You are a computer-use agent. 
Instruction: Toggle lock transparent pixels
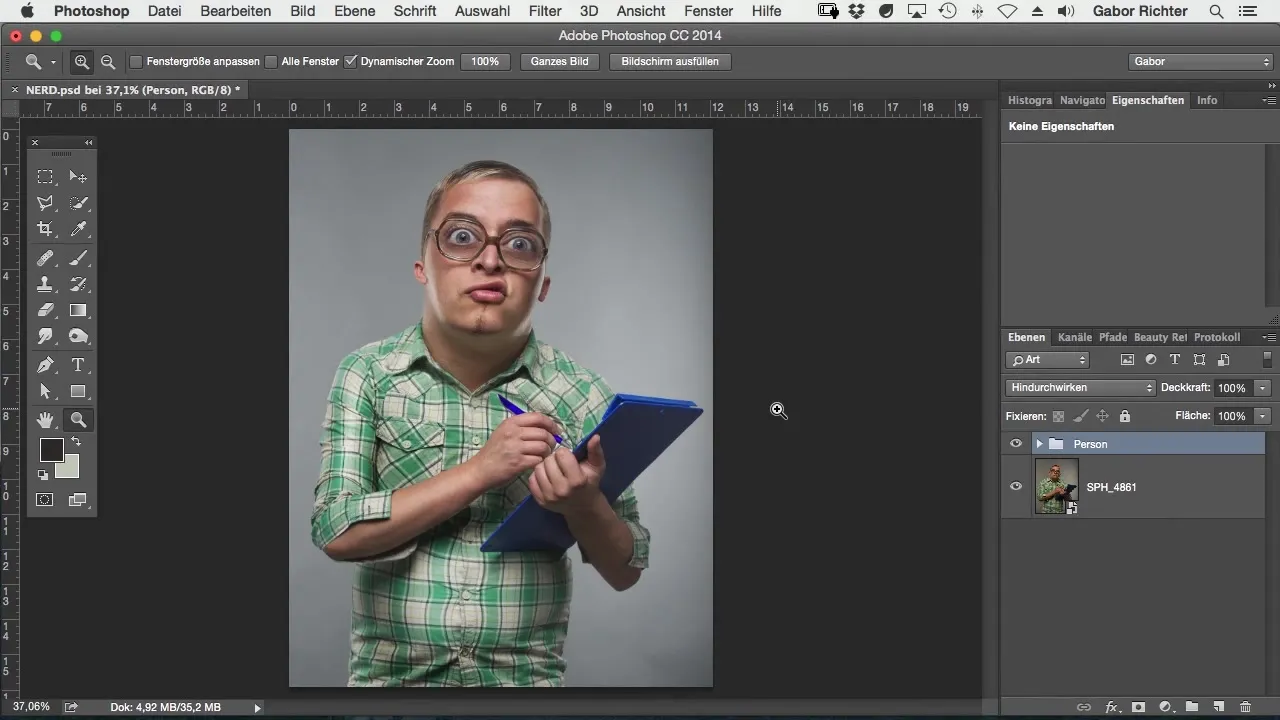pyautogui.click(x=1058, y=416)
